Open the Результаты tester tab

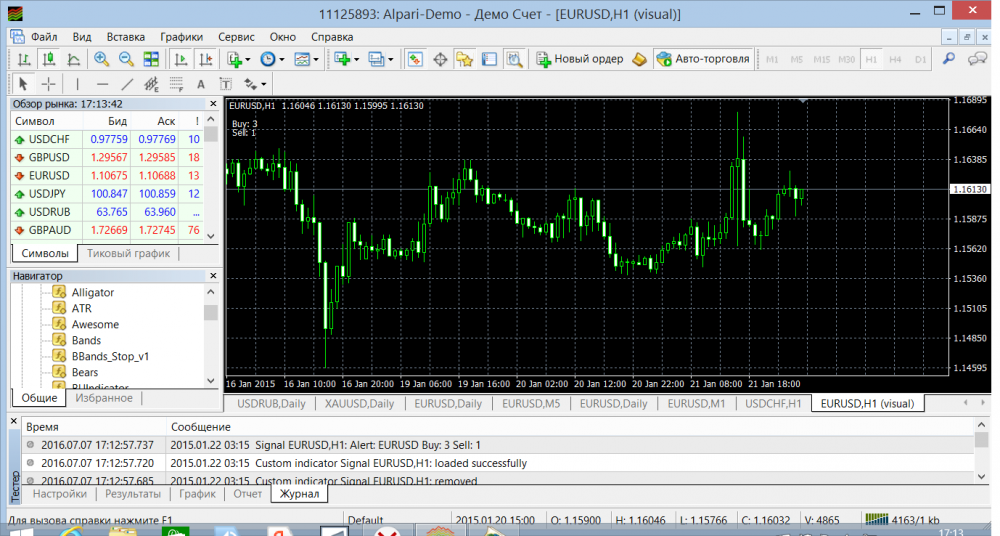click(133, 493)
